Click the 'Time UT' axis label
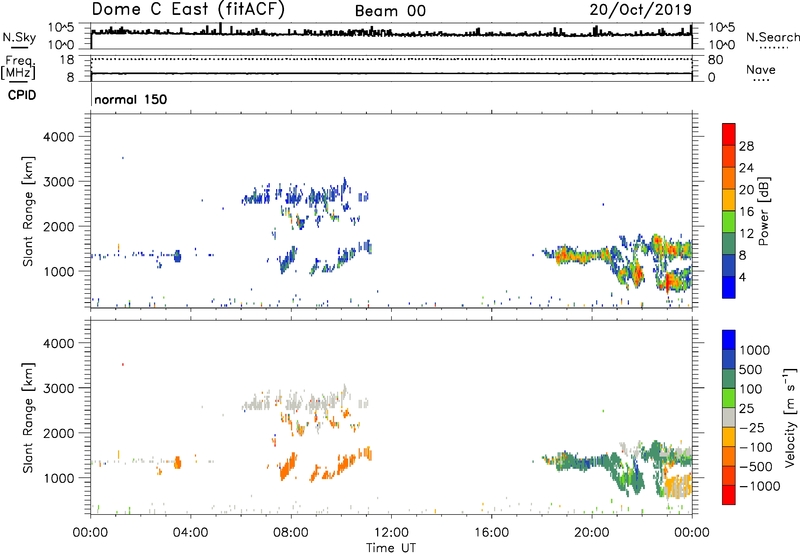The image size is (800, 554). [391, 548]
